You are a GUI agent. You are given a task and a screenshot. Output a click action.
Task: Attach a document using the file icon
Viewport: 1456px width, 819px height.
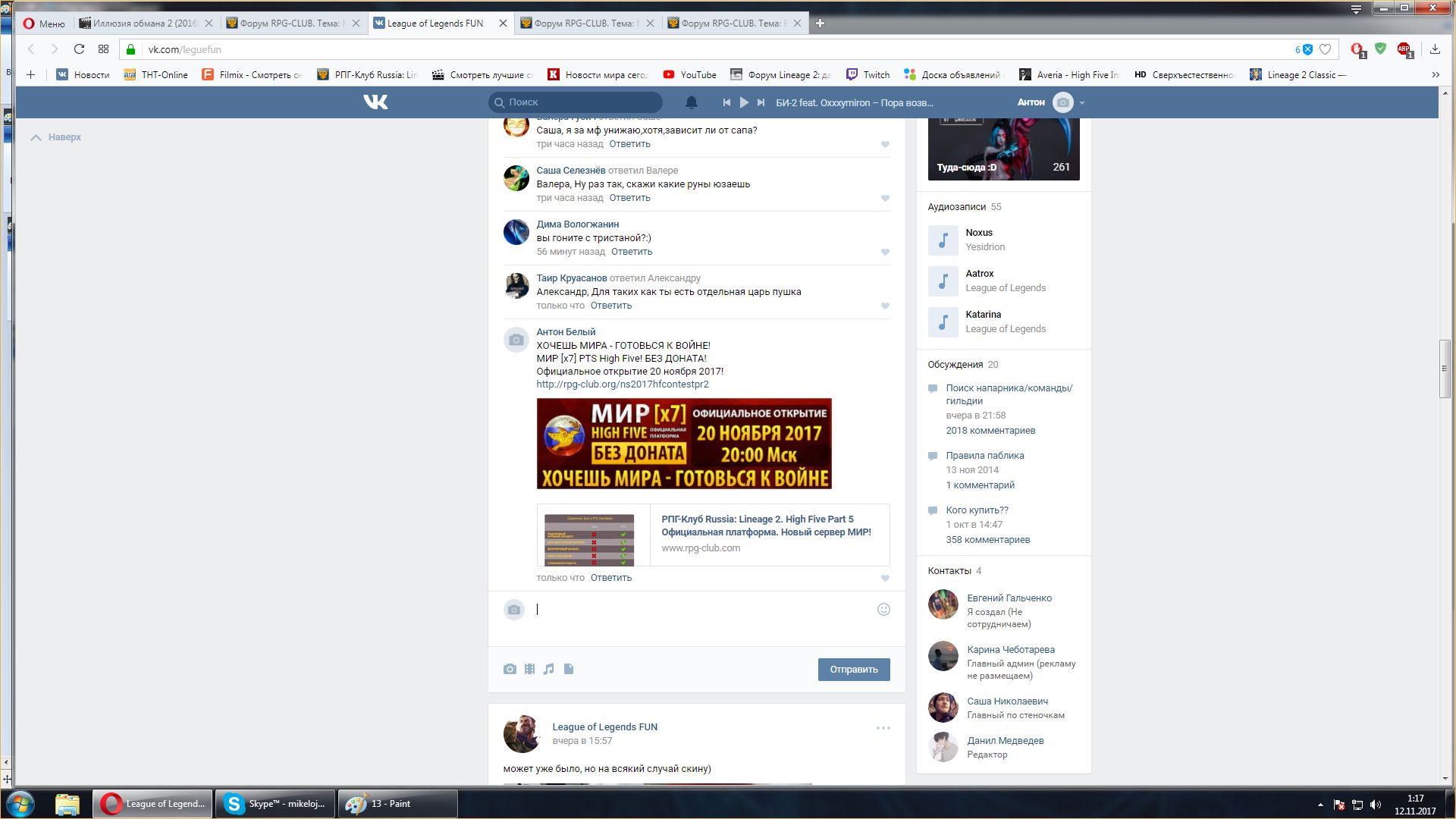click(x=569, y=669)
